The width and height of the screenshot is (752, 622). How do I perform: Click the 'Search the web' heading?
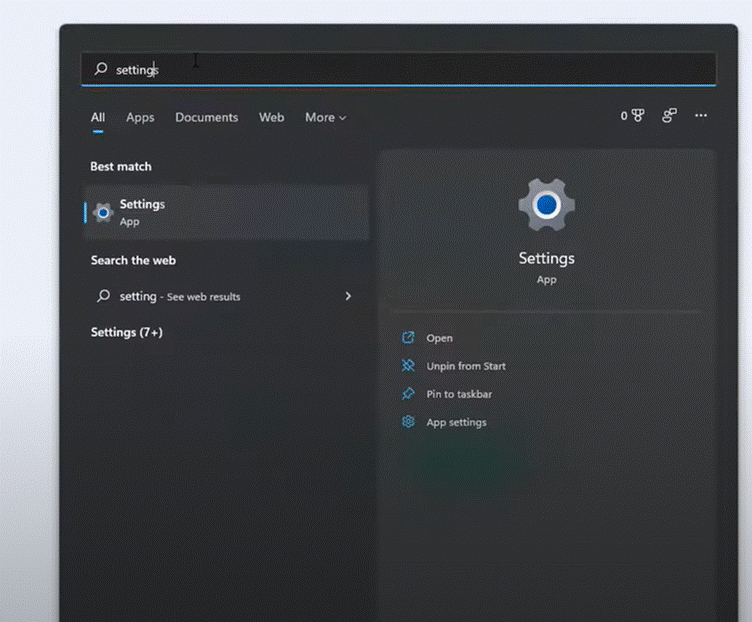(x=133, y=260)
